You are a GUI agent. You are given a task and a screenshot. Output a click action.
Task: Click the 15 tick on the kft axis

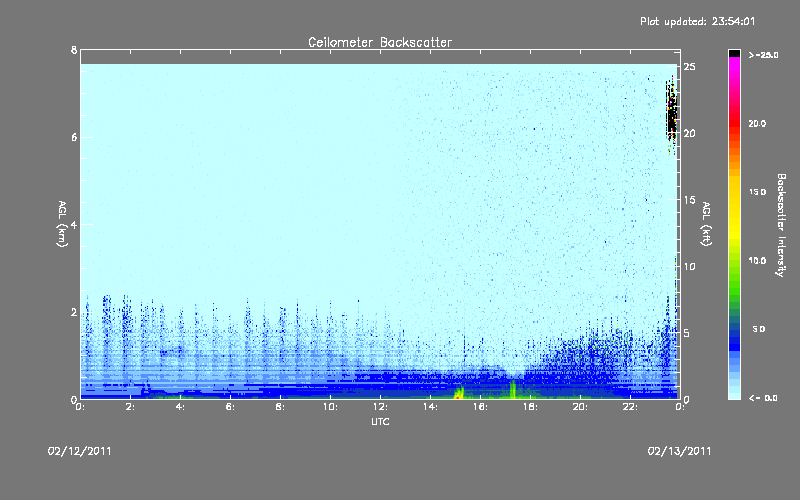pyautogui.click(x=689, y=200)
